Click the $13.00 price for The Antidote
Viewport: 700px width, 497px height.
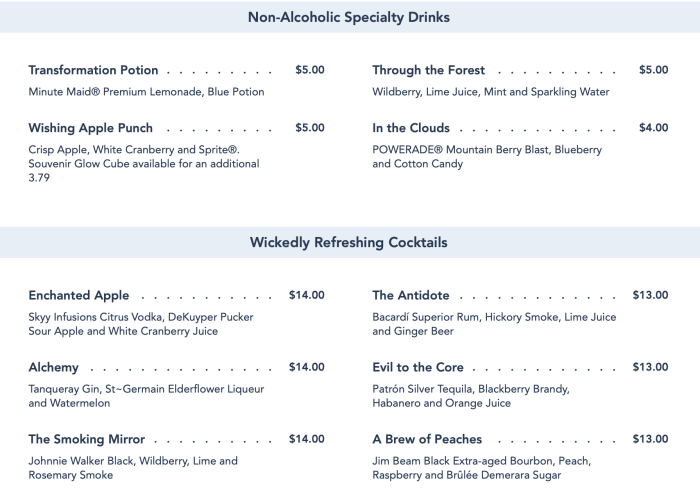coord(651,295)
